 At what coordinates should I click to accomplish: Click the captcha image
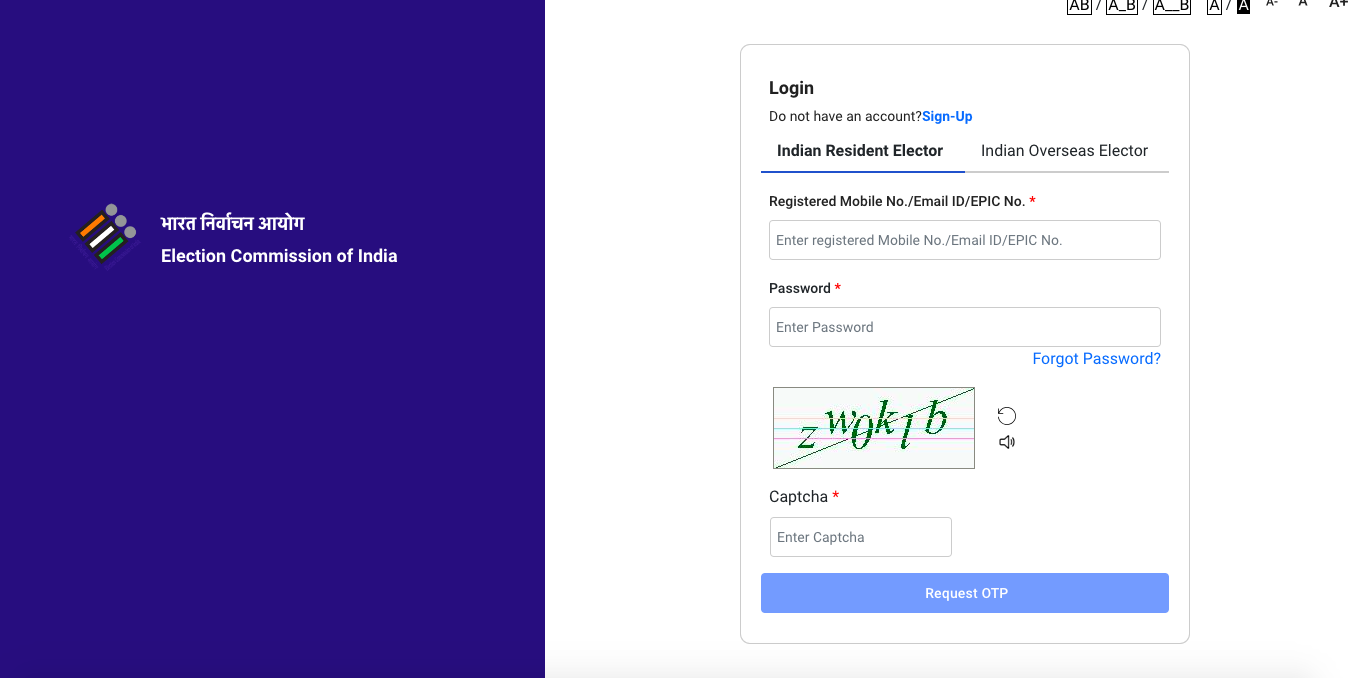(873, 428)
